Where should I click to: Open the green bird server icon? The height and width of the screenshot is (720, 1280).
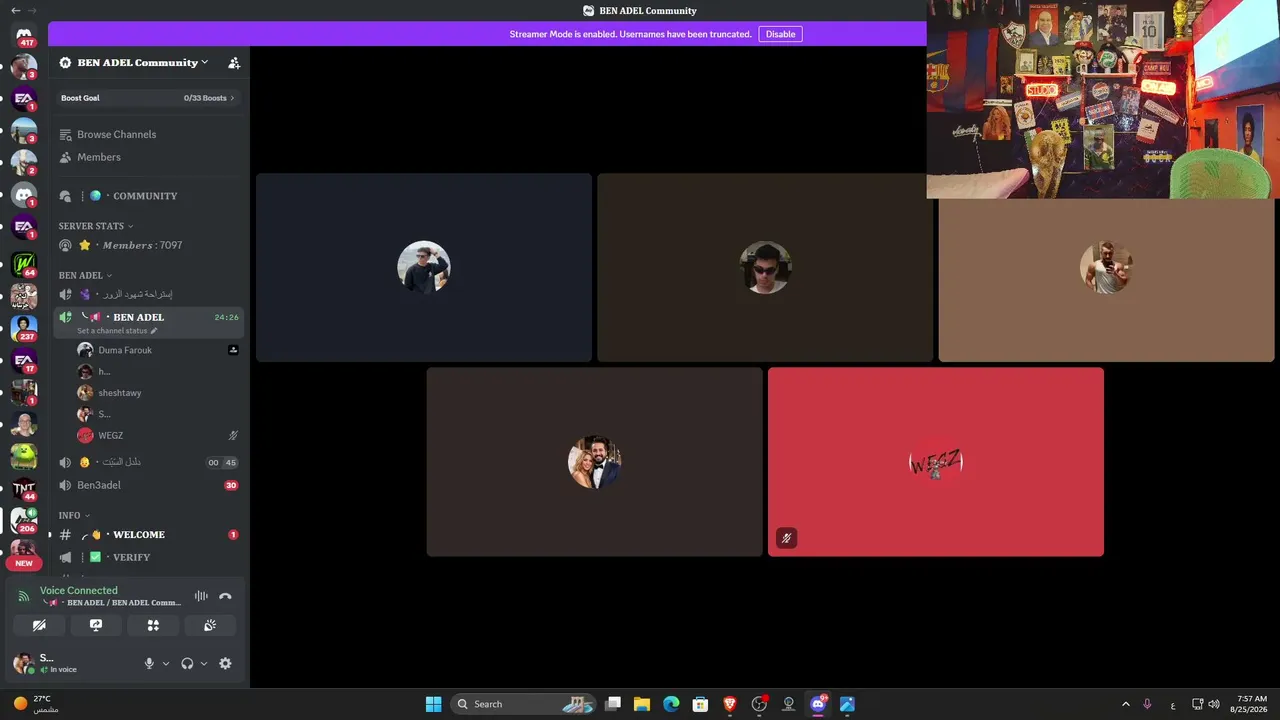pos(24,456)
